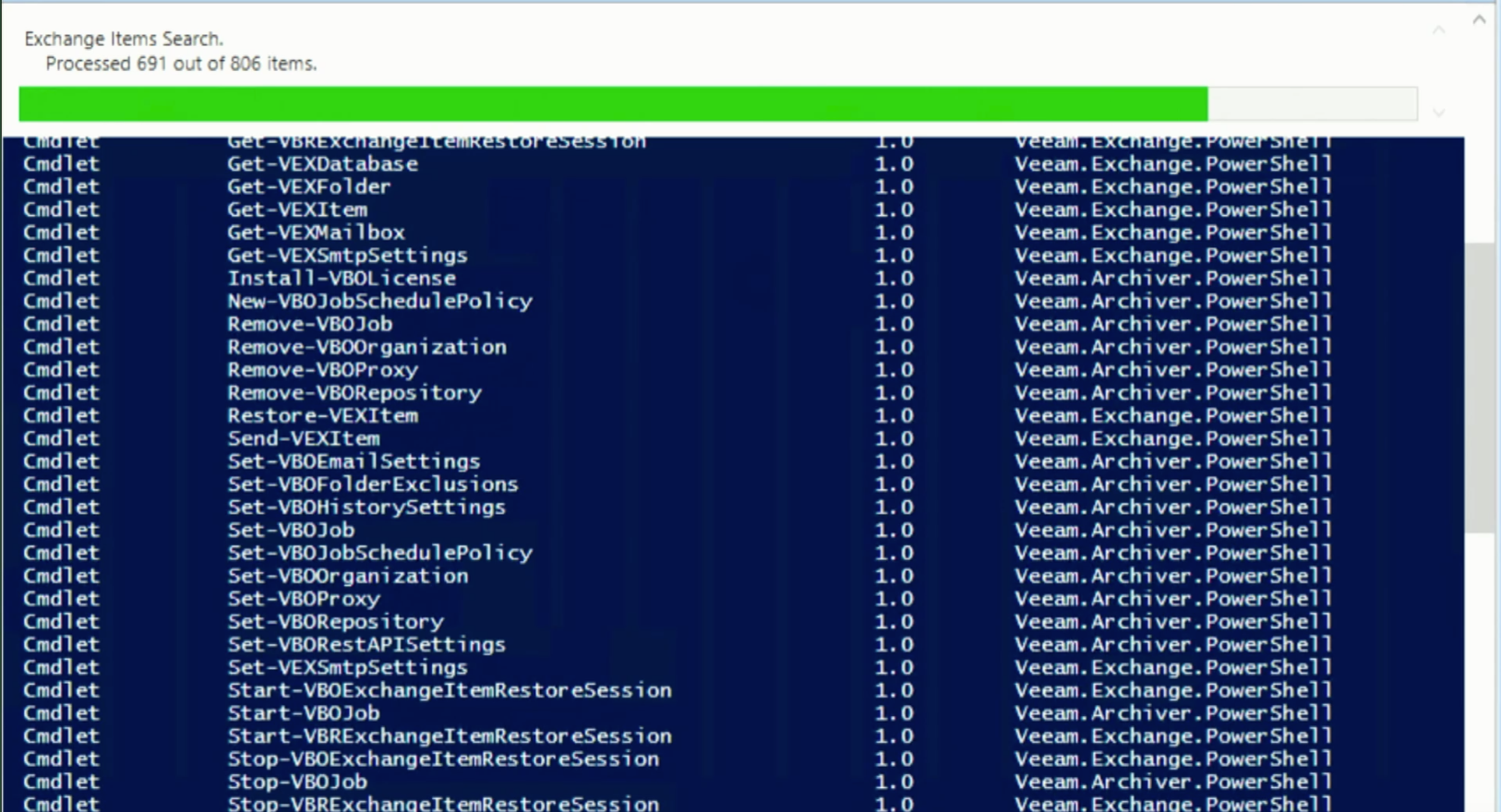
Task: Select the Stop-VBOExchangeItemRestoreSession cmdlet name
Action: (443, 759)
